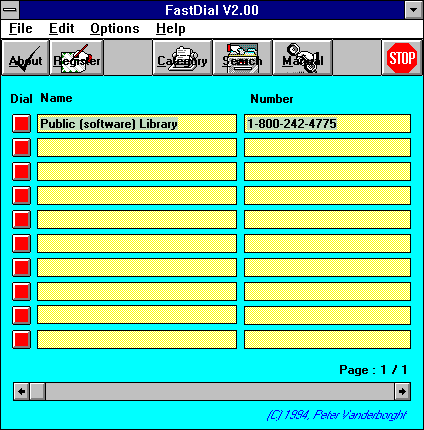Select the Public (software) Library name field
Screen dimensions: 424x430
137,124
